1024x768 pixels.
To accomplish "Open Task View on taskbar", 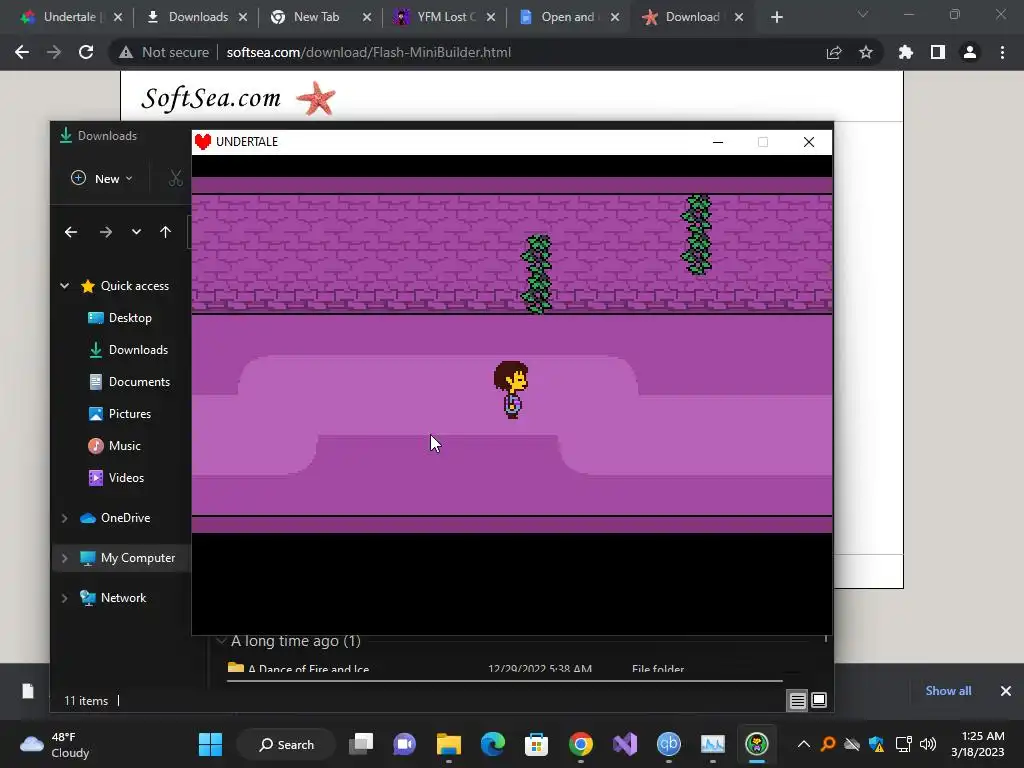I will click(361, 744).
